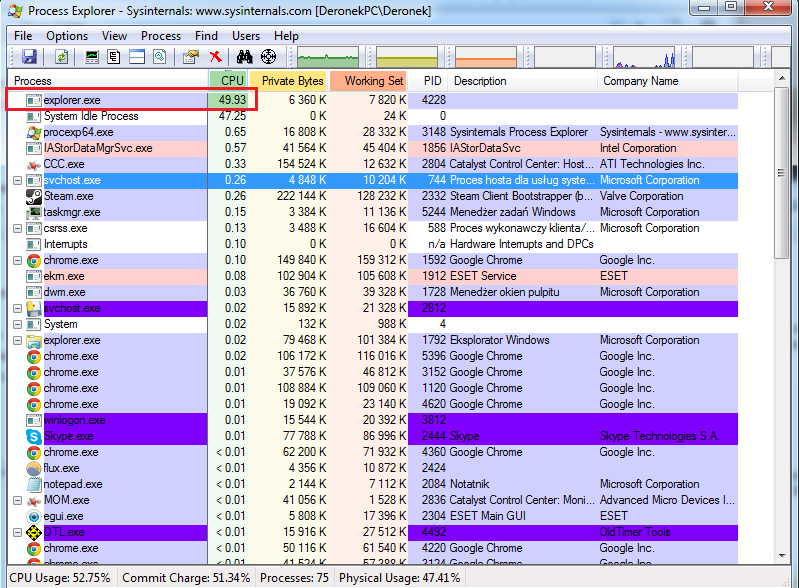Sort by the PID column header

(x=429, y=81)
